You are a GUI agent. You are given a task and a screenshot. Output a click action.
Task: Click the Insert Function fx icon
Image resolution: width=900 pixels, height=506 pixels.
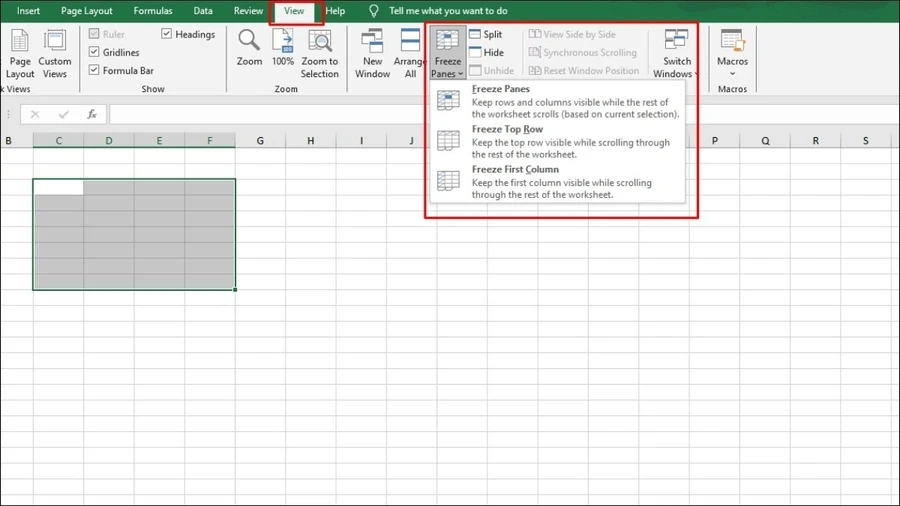pos(92,114)
